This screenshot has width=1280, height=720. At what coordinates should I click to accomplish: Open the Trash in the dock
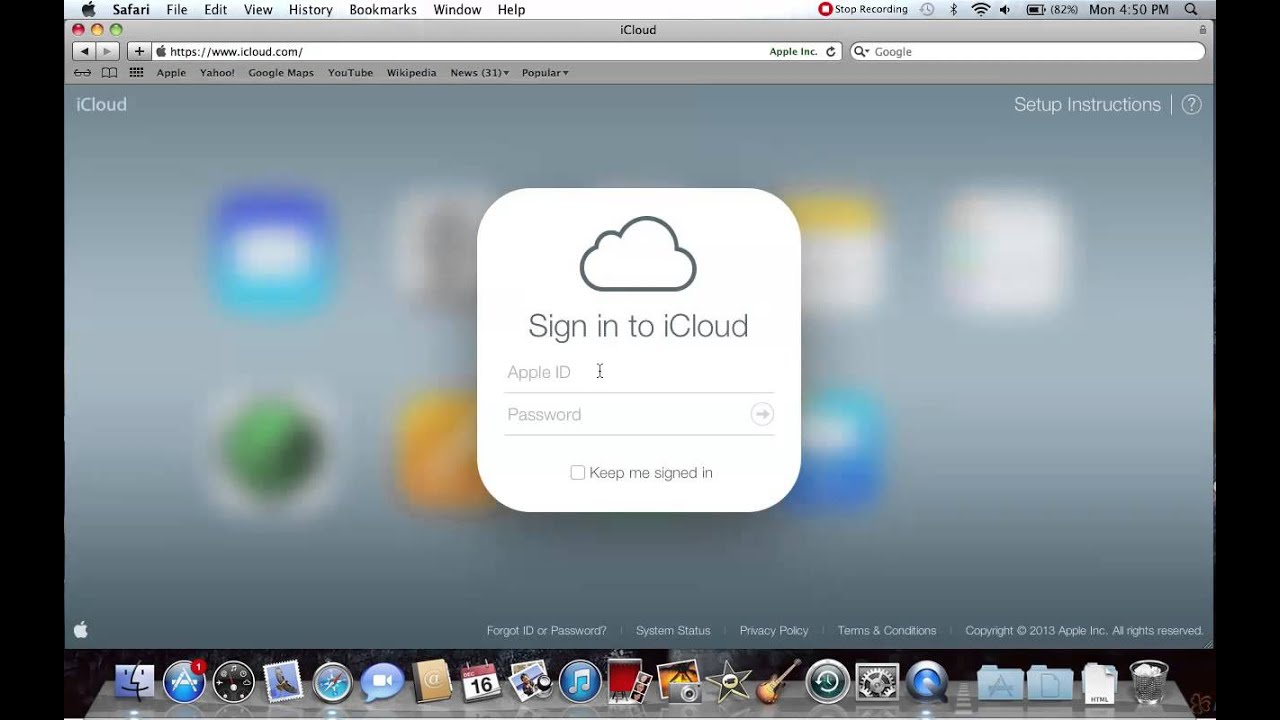1148,682
